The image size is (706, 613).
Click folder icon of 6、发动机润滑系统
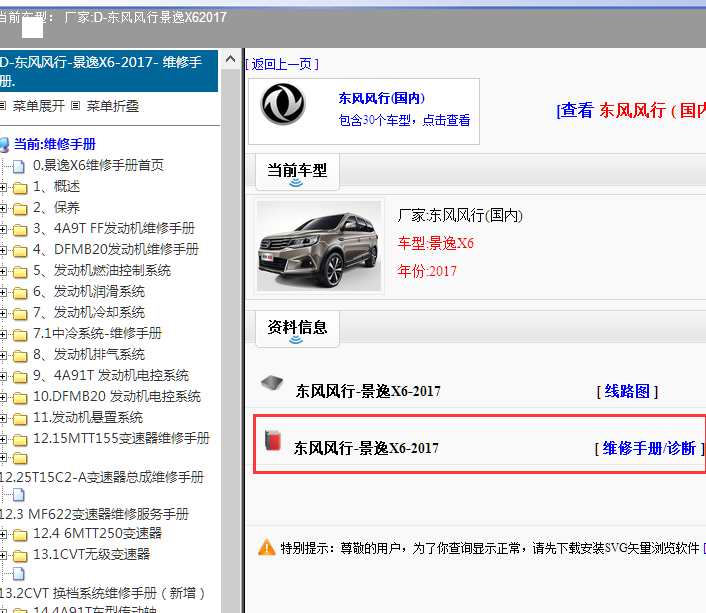pyautogui.click(x=20, y=293)
